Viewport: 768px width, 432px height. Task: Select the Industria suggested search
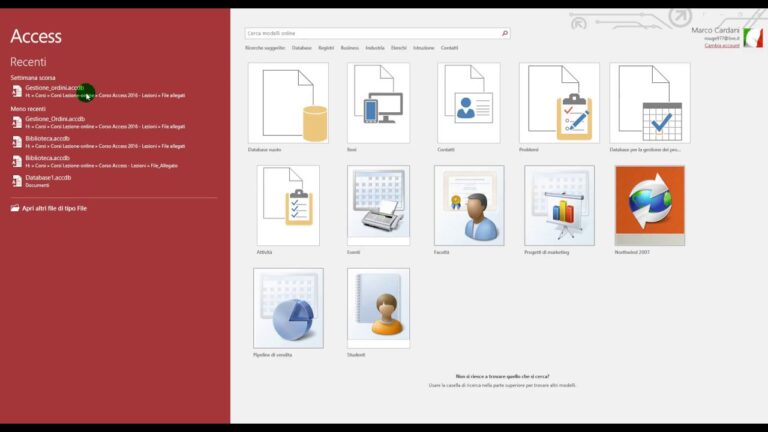pos(375,48)
